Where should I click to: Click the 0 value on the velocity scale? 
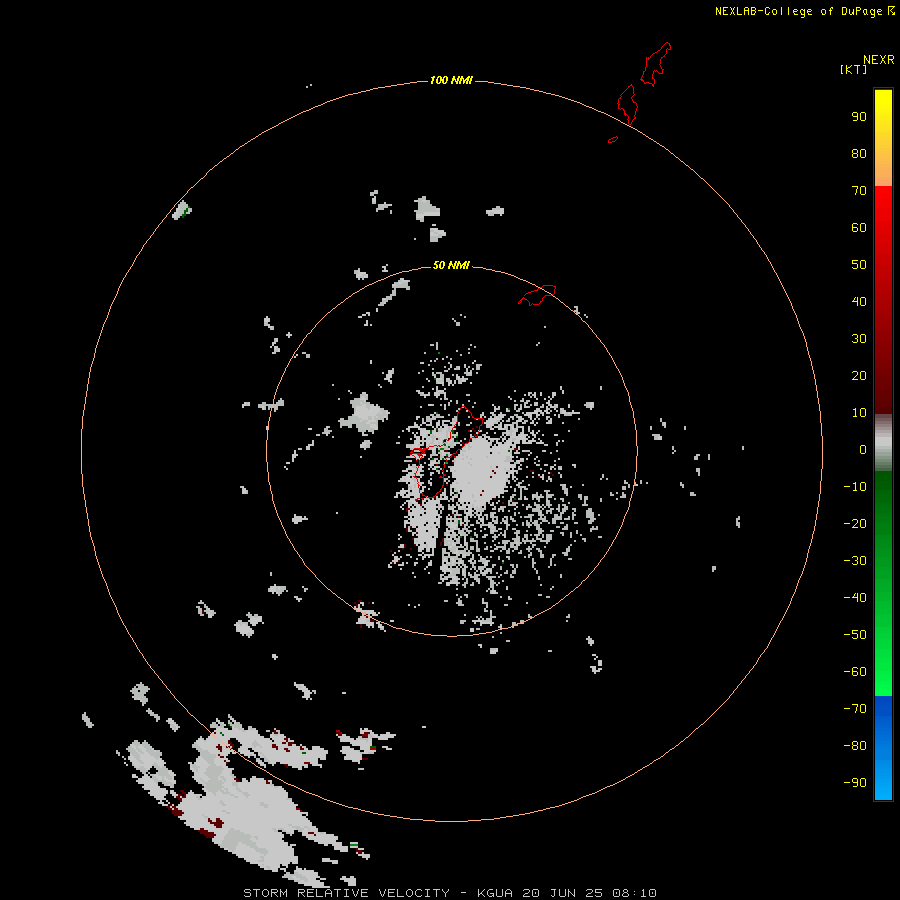863,450
